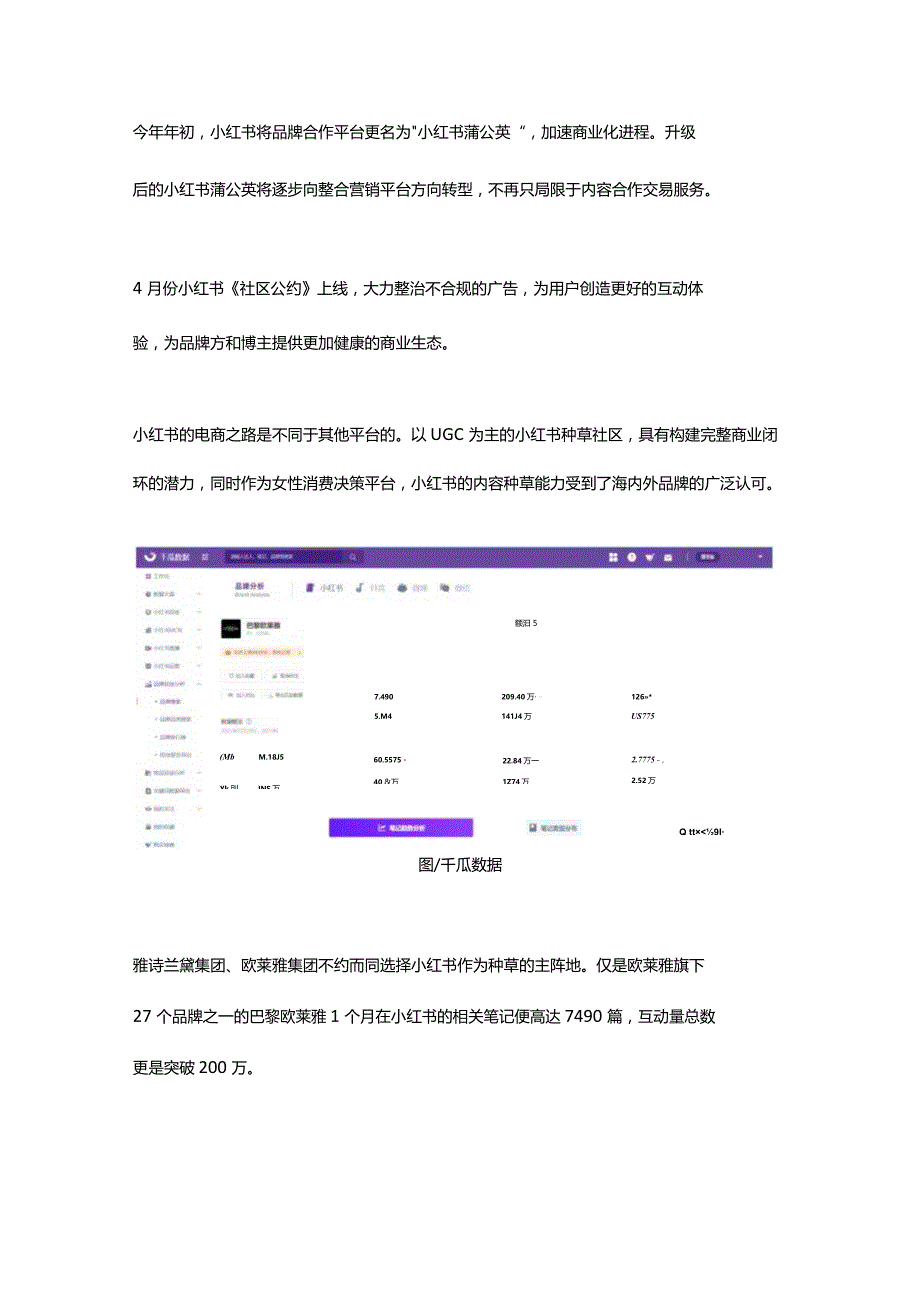Click the orange promotional banner on the brand card
This screenshot has height=1301, width=920.
point(263,652)
